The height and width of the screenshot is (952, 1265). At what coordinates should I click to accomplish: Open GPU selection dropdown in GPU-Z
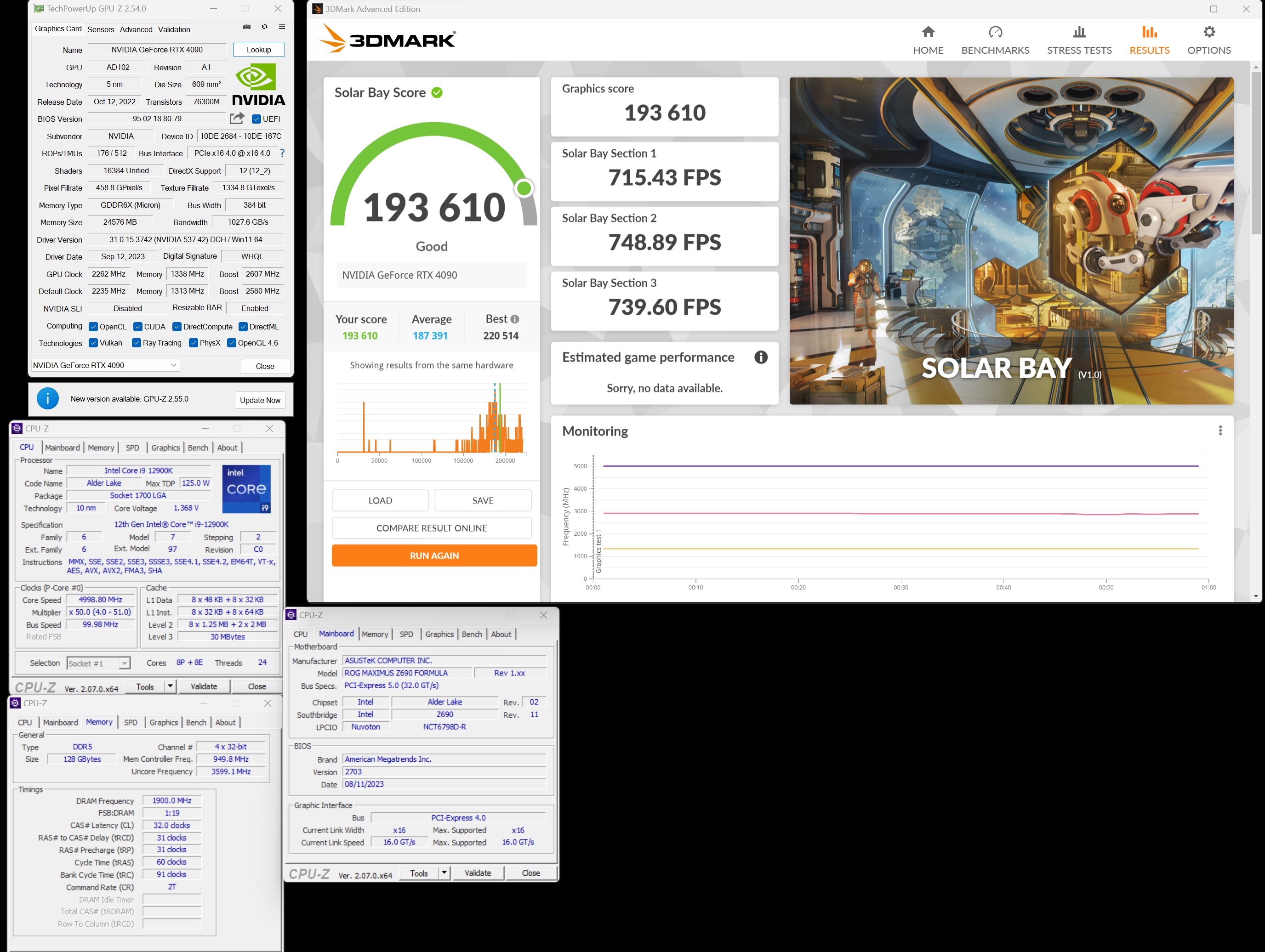click(x=105, y=365)
